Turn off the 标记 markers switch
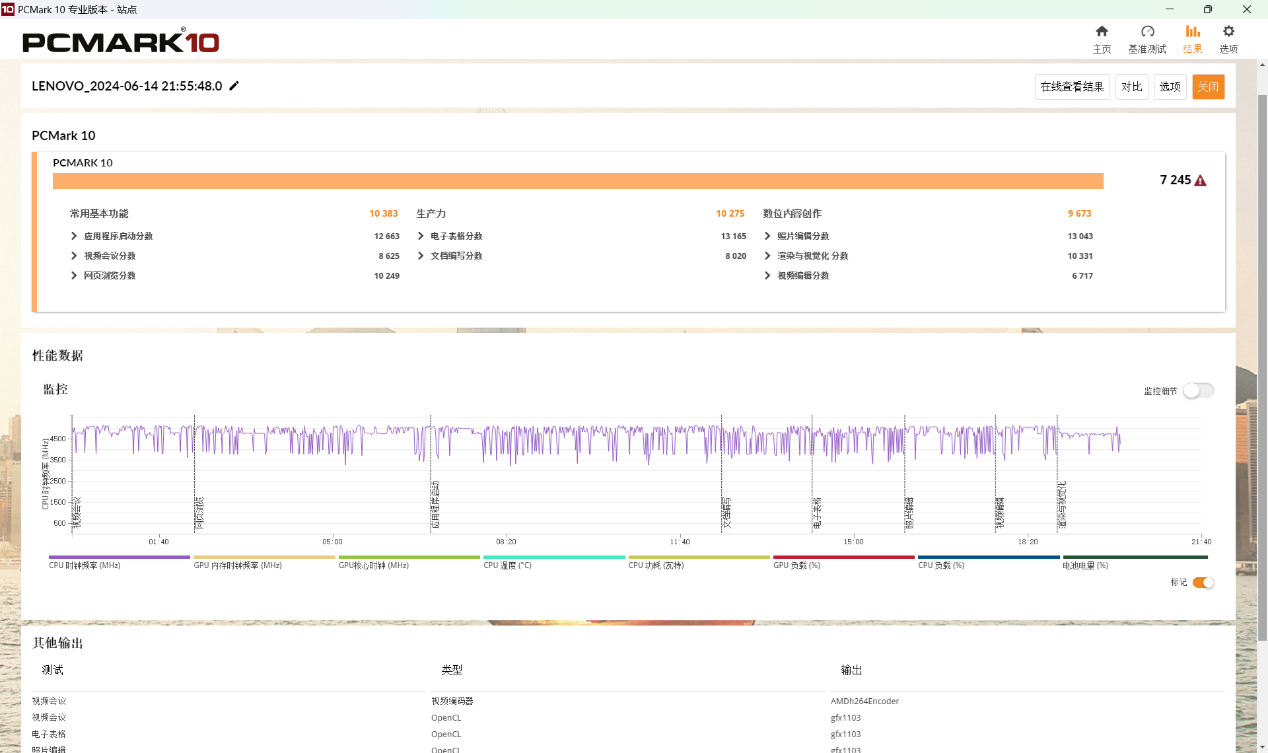This screenshot has width=1268, height=753. click(1203, 582)
